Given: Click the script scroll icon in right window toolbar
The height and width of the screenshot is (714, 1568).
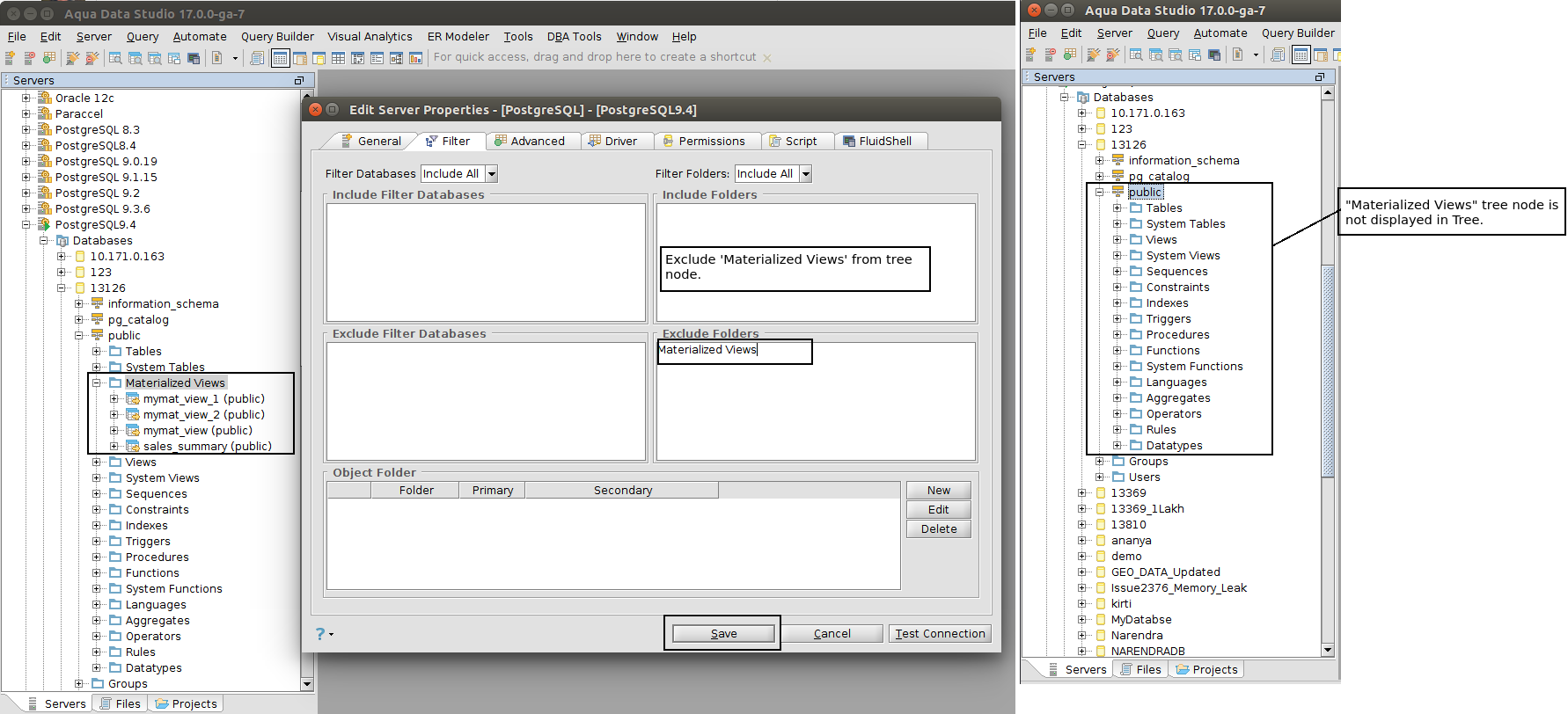Looking at the screenshot, I should coord(1278,55).
